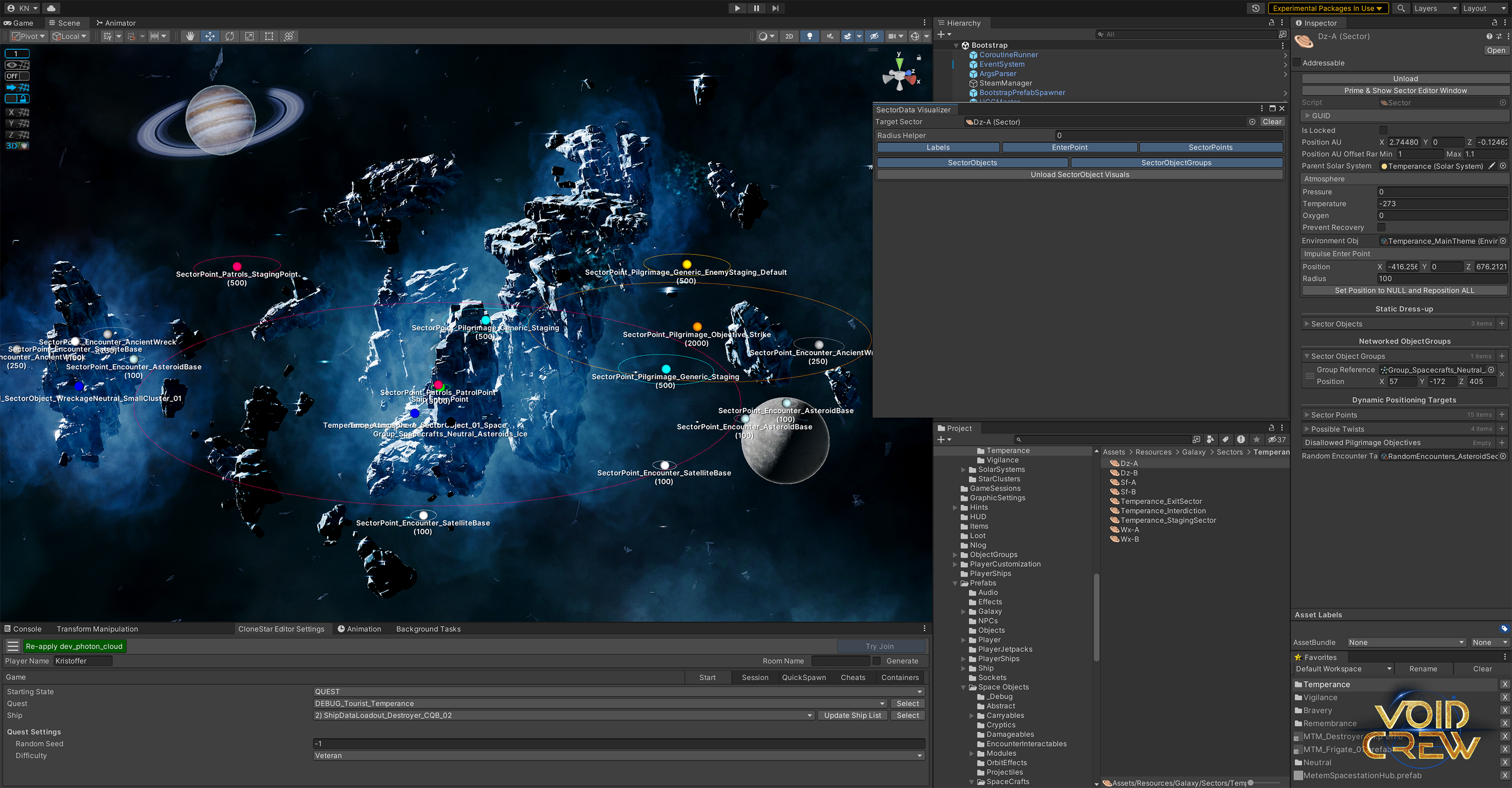Mute scene audio toggle icon

(830, 36)
